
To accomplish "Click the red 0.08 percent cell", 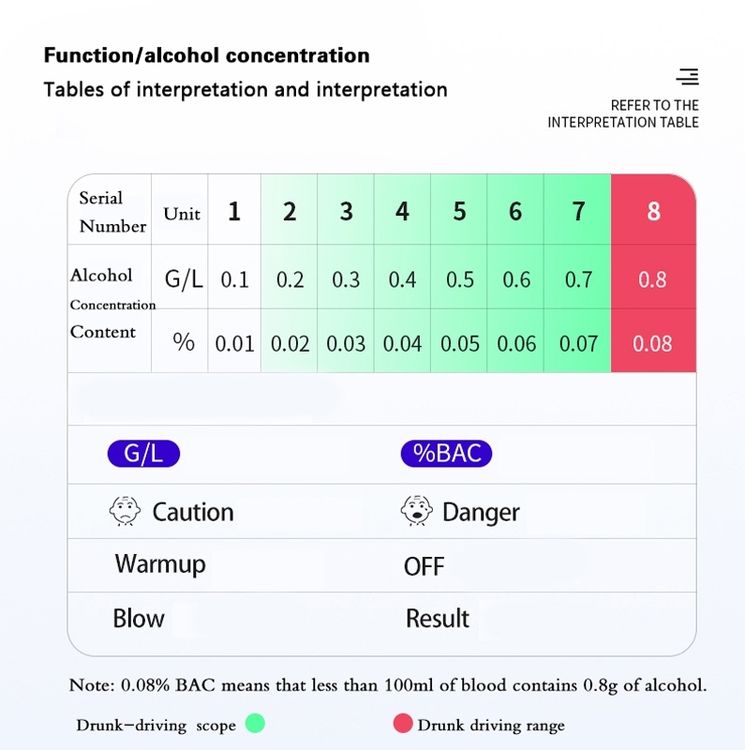I will [x=653, y=341].
